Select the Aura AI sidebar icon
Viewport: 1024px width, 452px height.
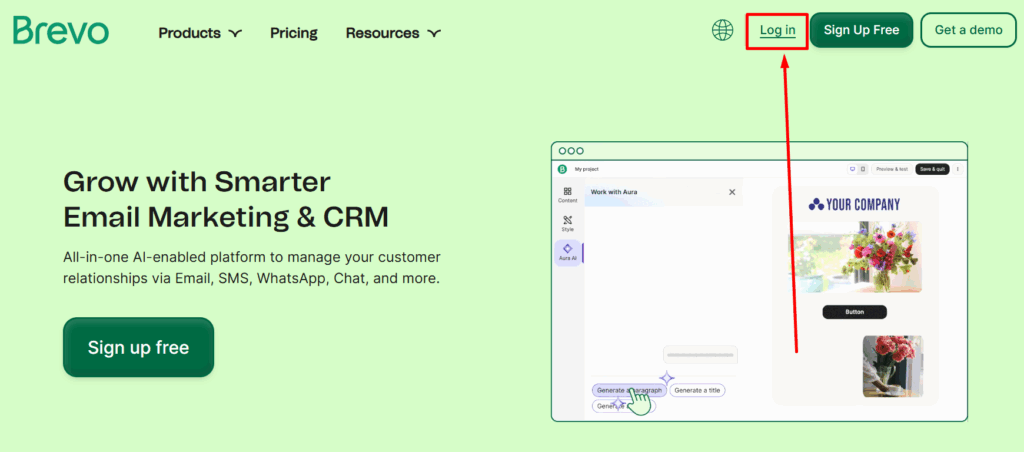[568, 252]
